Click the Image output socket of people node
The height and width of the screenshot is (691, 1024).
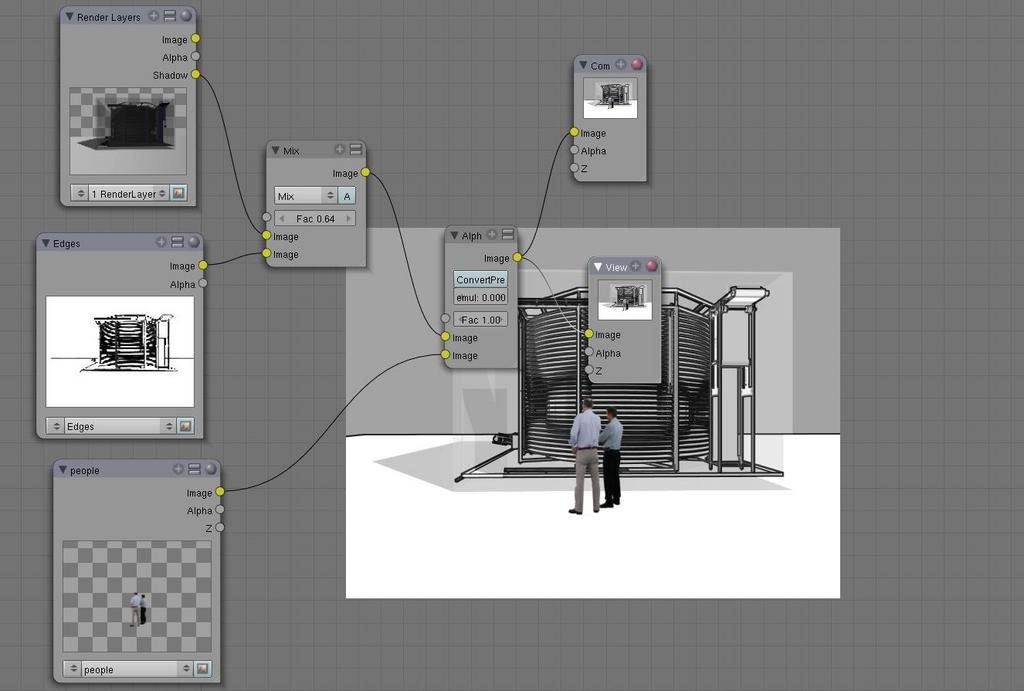pos(220,491)
